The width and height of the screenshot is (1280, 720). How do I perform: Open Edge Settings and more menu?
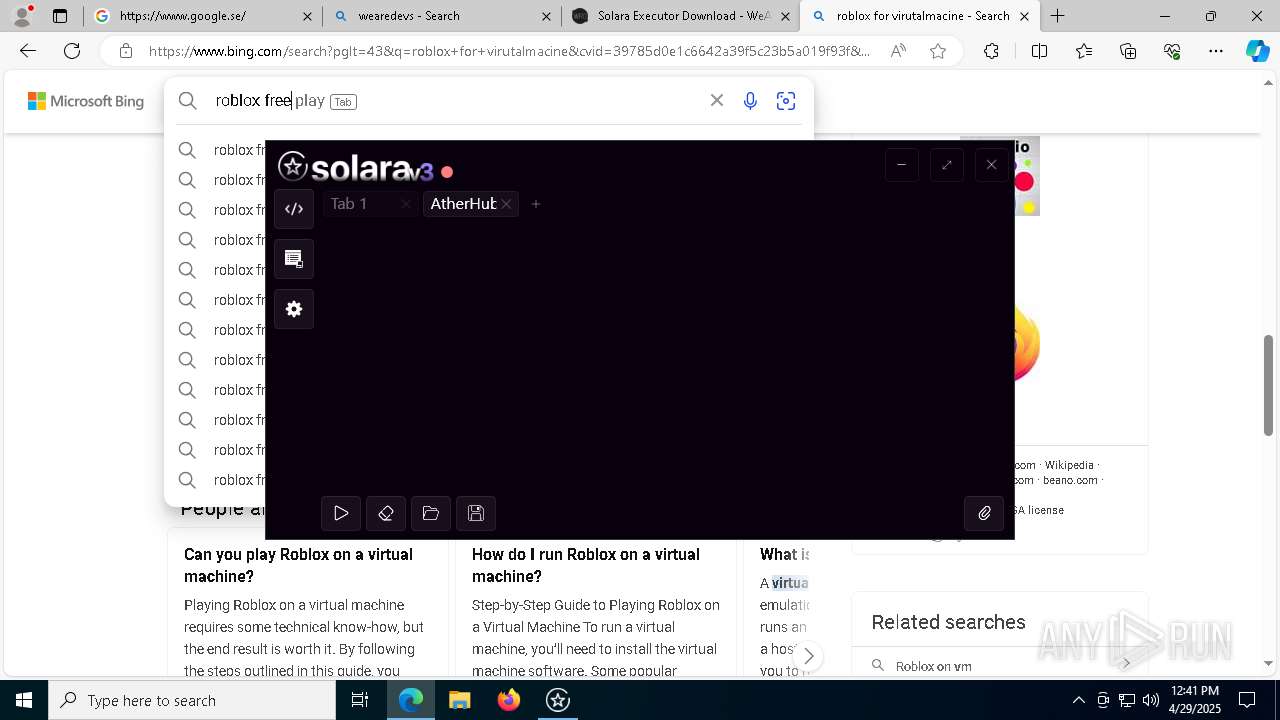(1216, 51)
